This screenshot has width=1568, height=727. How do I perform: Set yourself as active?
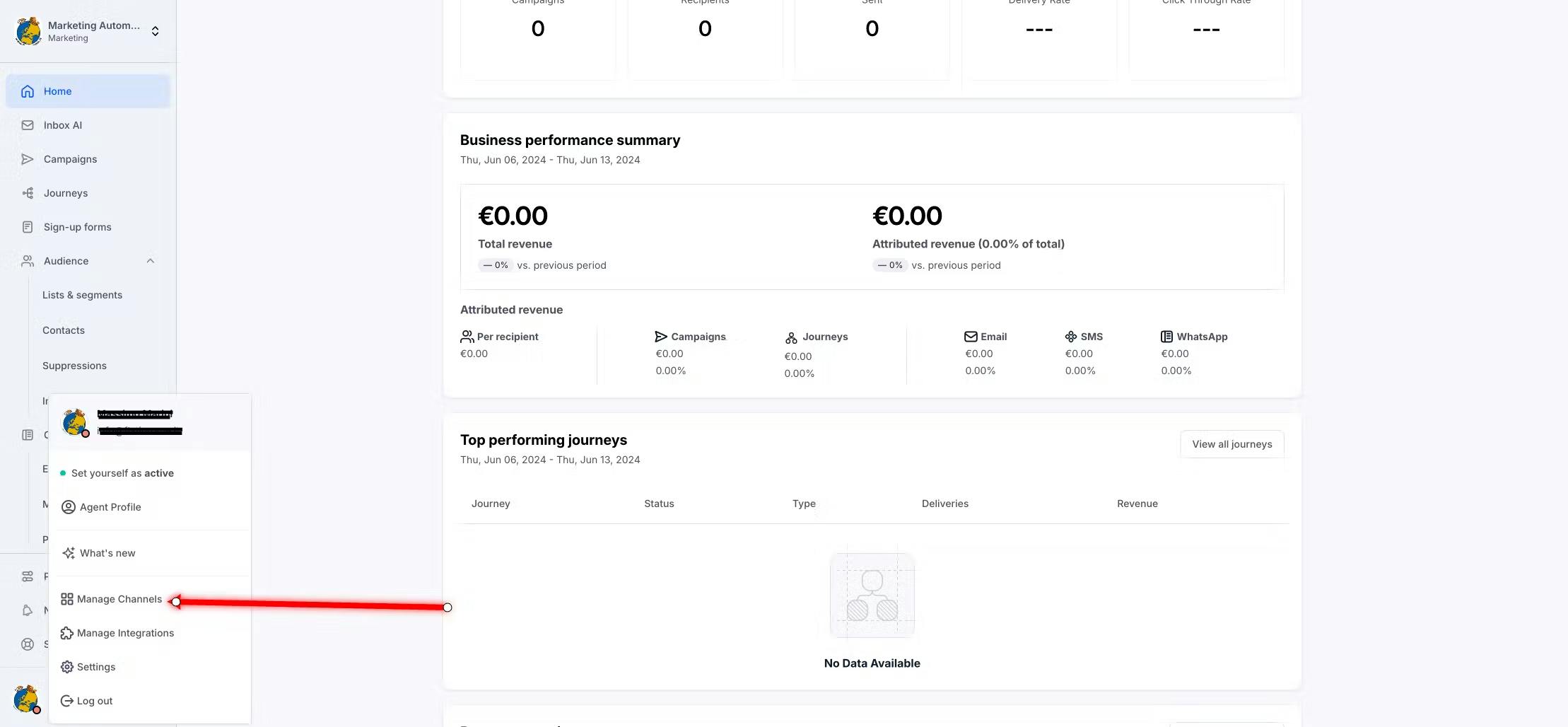pos(122,473)
